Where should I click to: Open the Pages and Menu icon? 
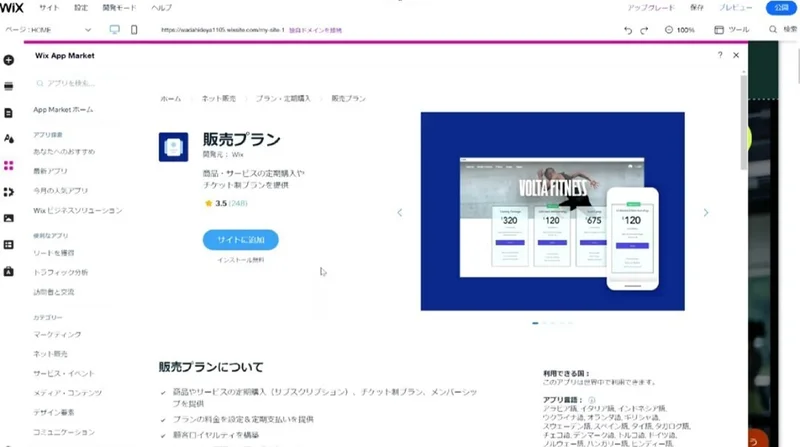(x=9, y=113)
